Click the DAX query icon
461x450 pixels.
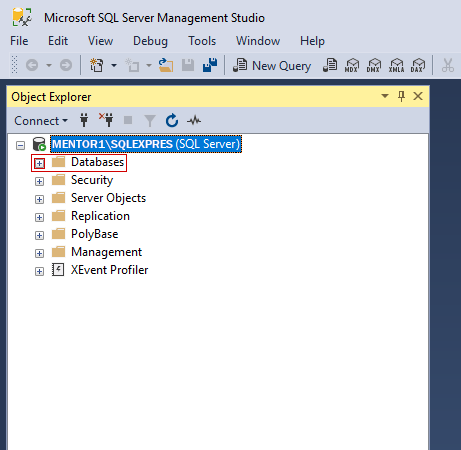tap(418, 65)
